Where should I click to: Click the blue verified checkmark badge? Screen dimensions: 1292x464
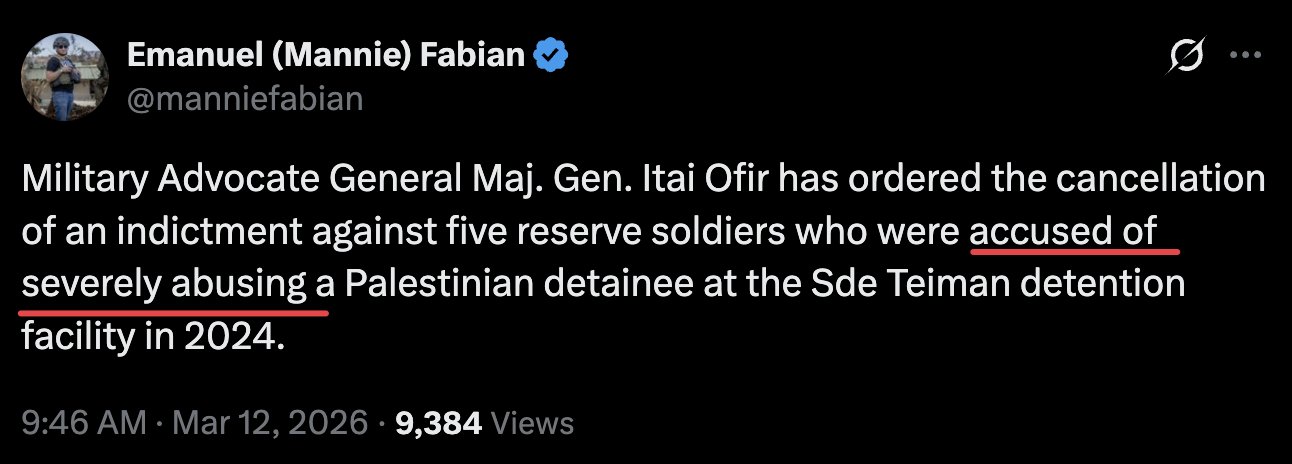549,55
